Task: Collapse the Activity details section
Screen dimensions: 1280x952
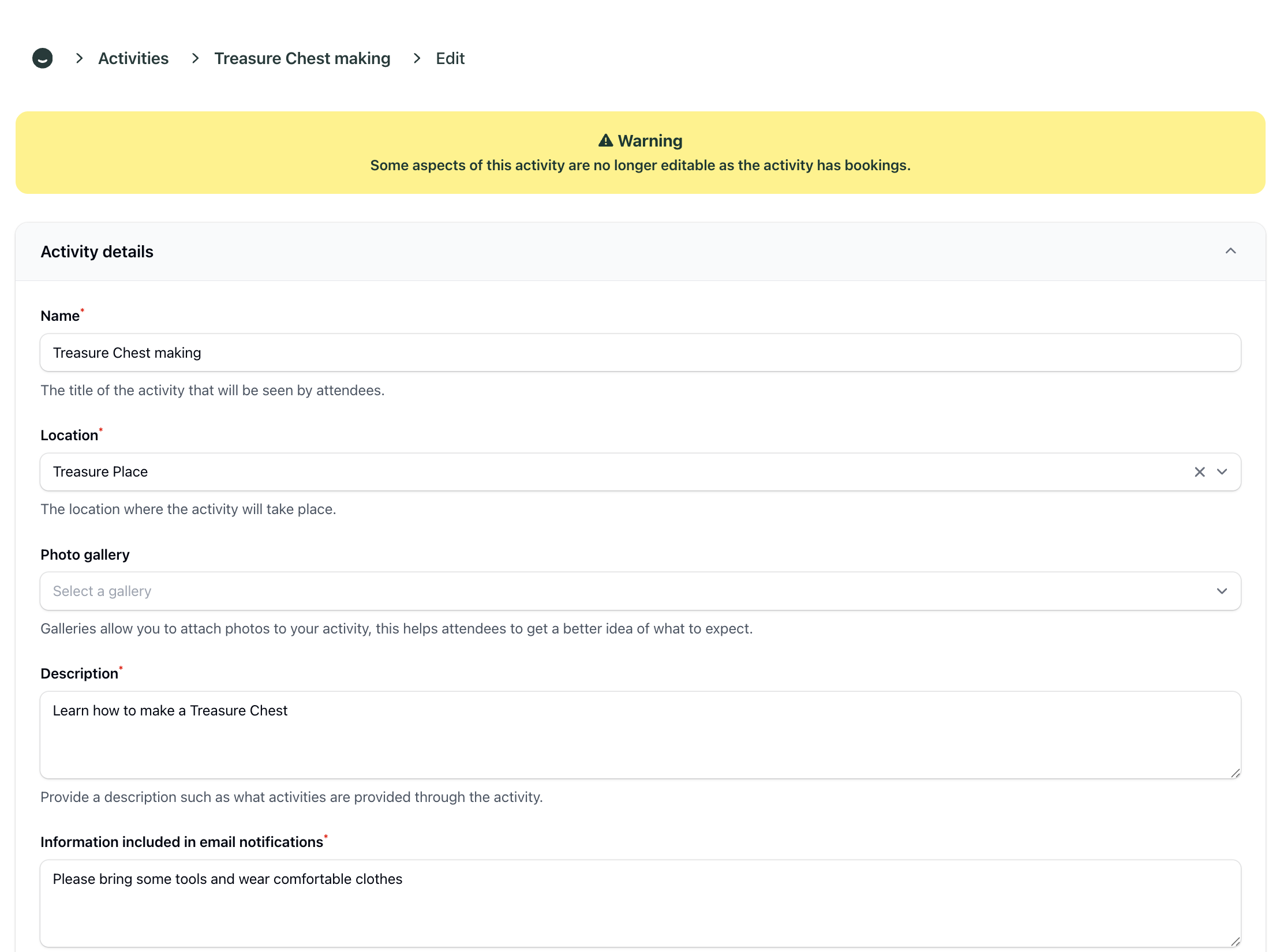Action: [1230, 251]
